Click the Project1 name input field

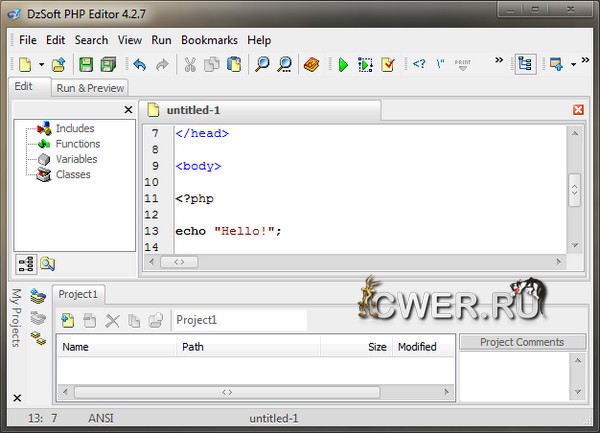238,321
